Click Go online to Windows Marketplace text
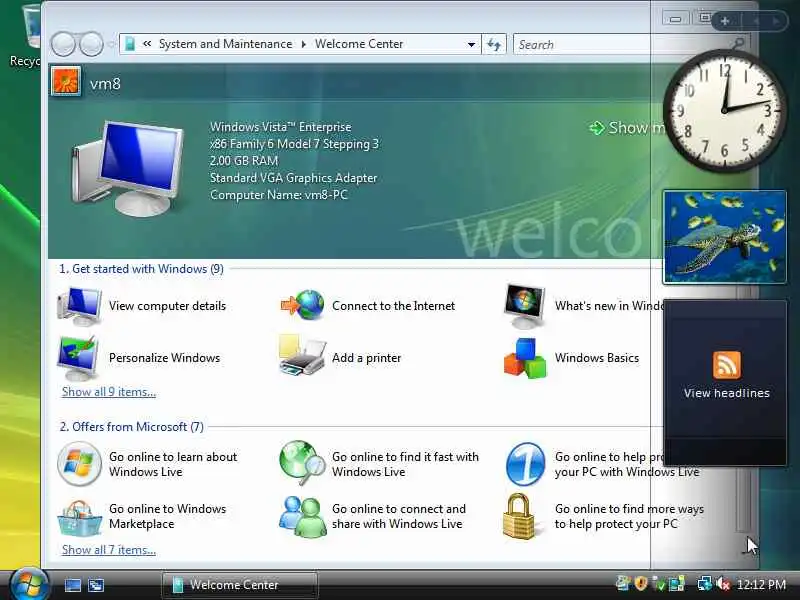The width and height of the screenshot is (800, 600). [x=167, y=516]
